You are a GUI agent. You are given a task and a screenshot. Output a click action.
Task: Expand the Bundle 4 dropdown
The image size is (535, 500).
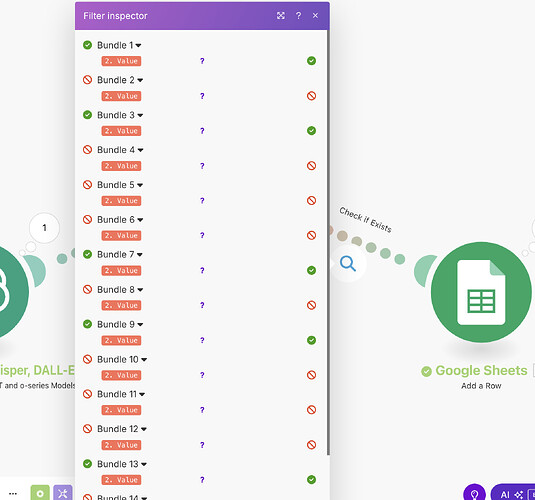(x=120, y=150)
